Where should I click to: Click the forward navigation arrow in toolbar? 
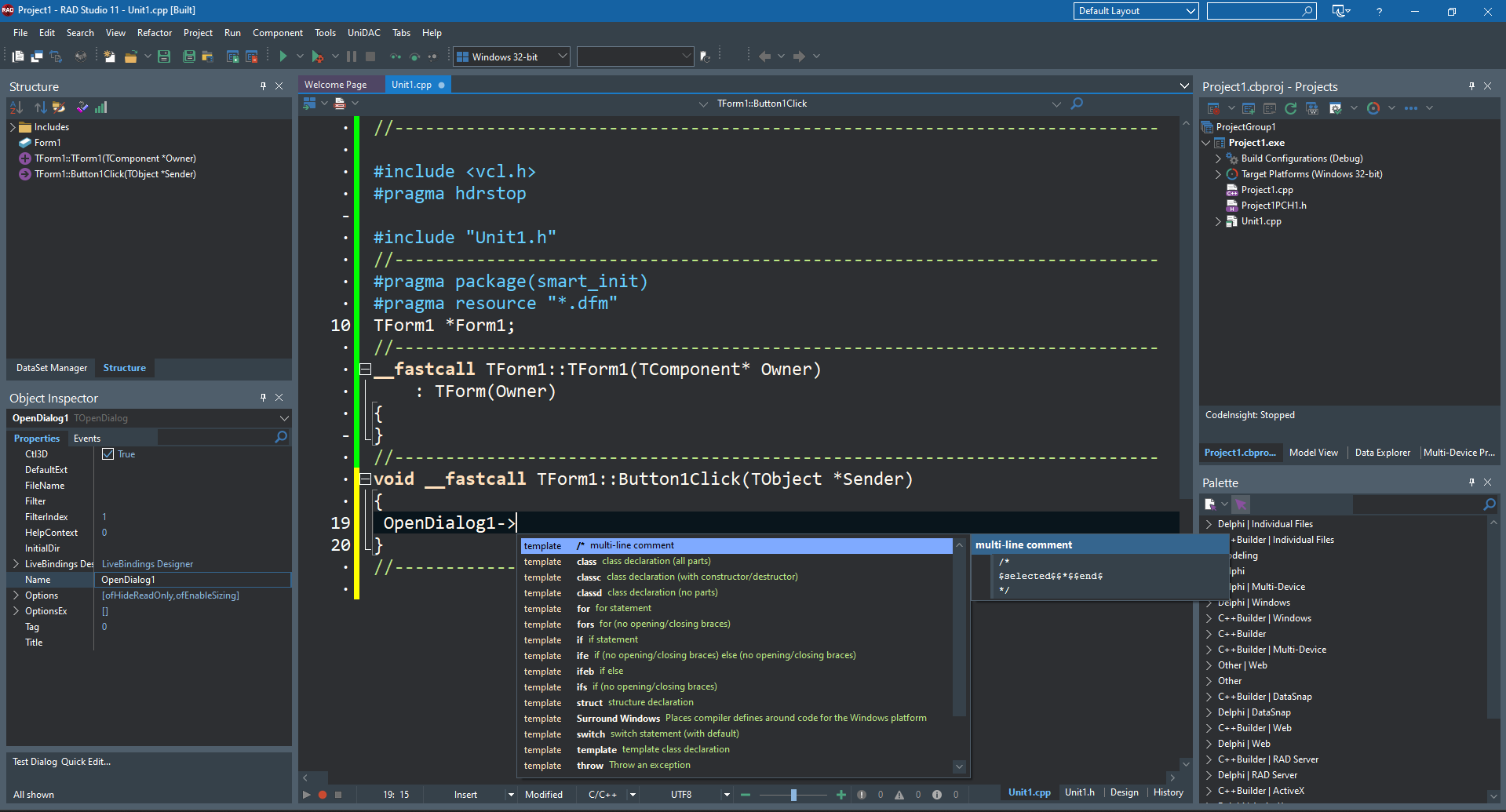coord(799,56)
